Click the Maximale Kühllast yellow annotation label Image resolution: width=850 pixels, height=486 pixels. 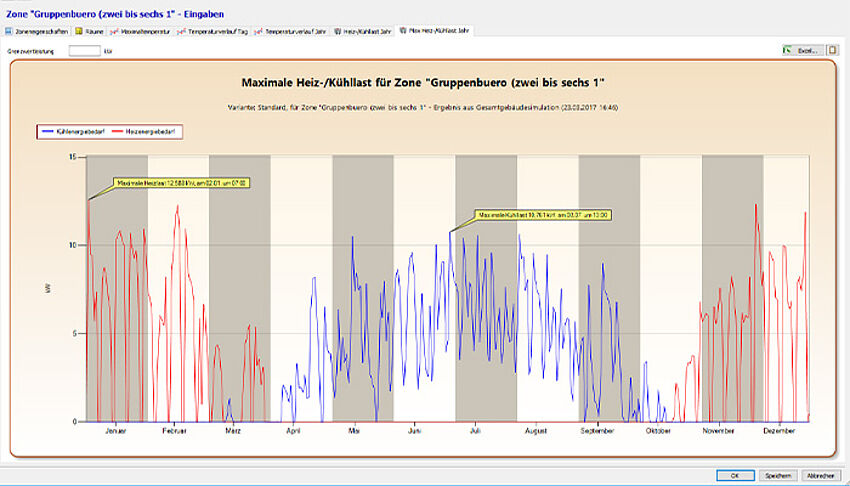click(542, 215)
